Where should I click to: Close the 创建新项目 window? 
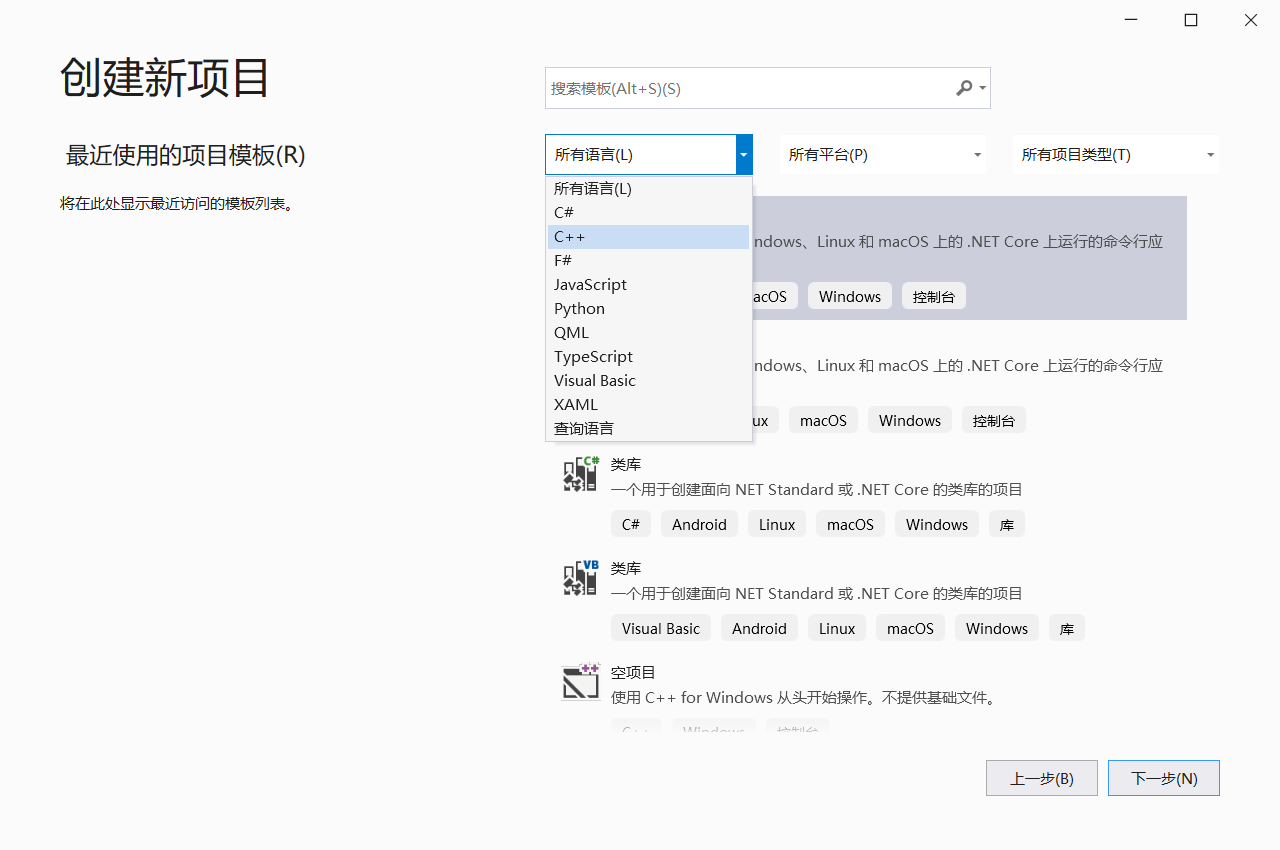[x=1251, y=20]
